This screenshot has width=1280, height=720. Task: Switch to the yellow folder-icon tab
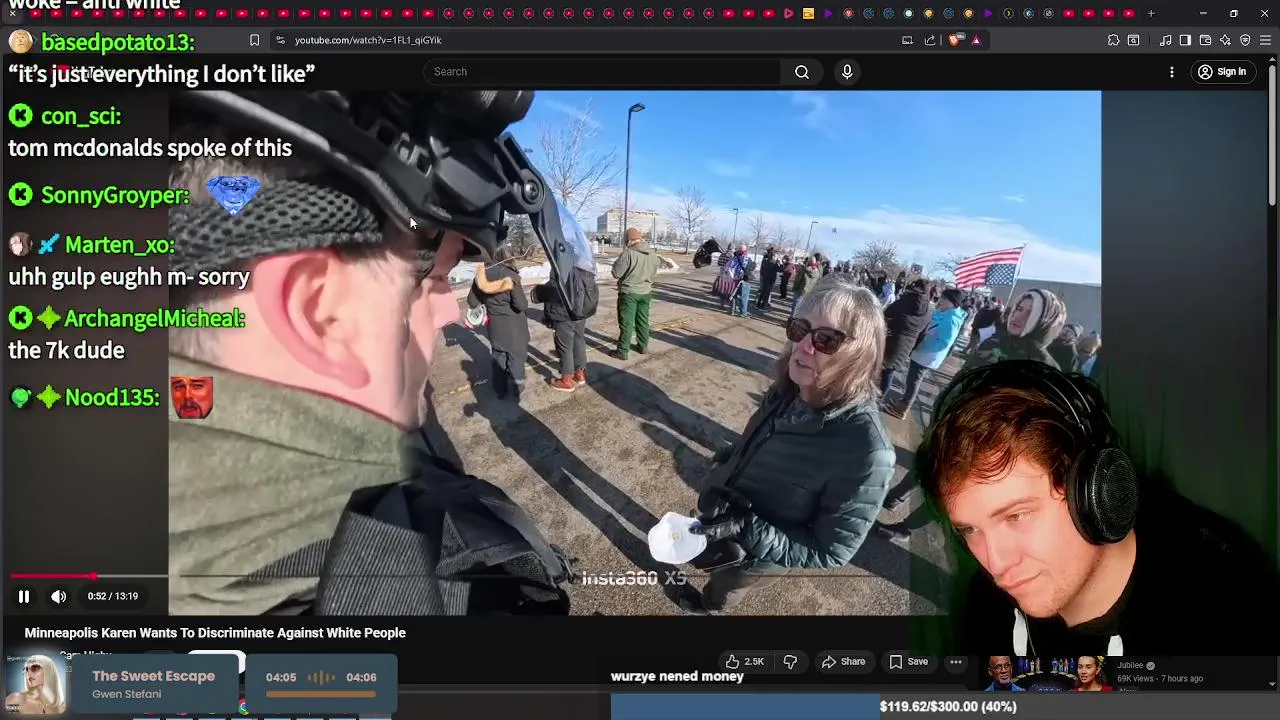coord(808,13)
